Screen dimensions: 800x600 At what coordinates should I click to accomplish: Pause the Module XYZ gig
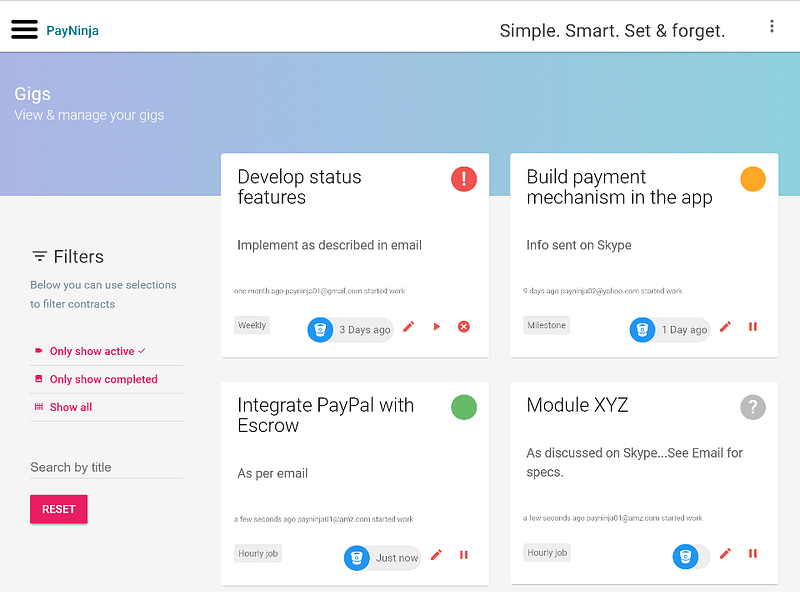click(753, 553)
